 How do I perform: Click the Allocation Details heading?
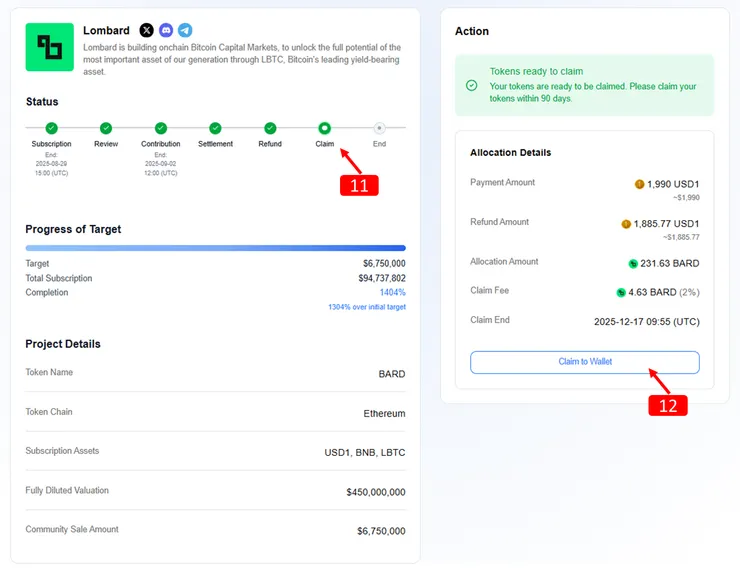511,152
